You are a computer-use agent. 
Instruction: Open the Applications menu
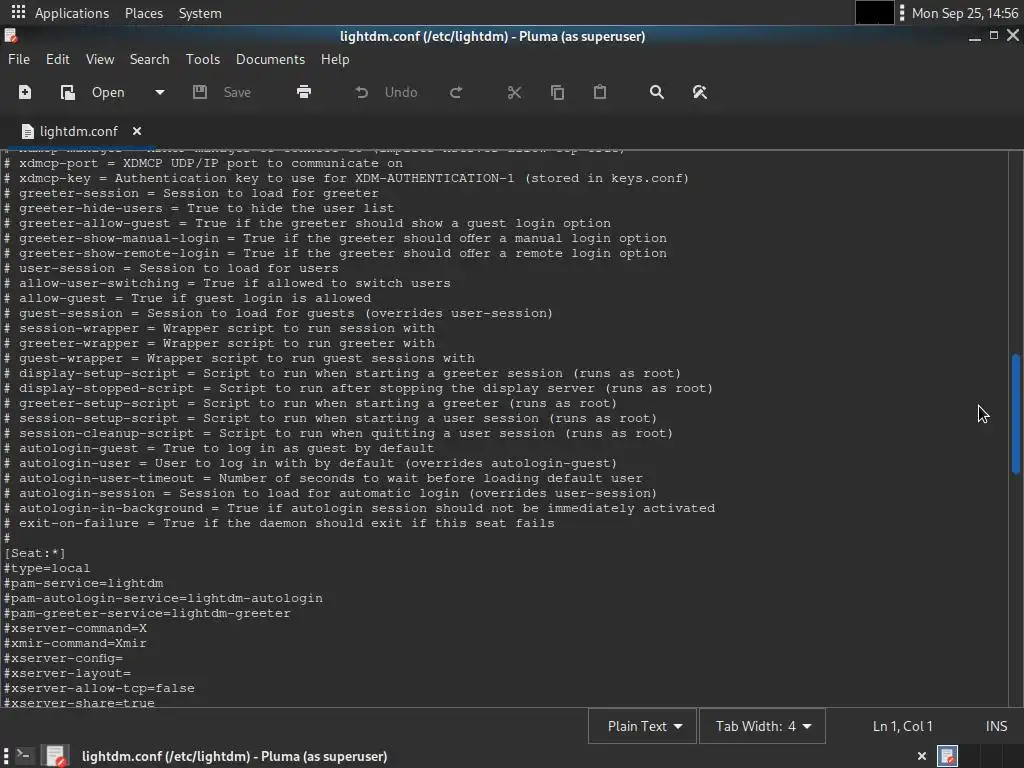coord(72,13)
